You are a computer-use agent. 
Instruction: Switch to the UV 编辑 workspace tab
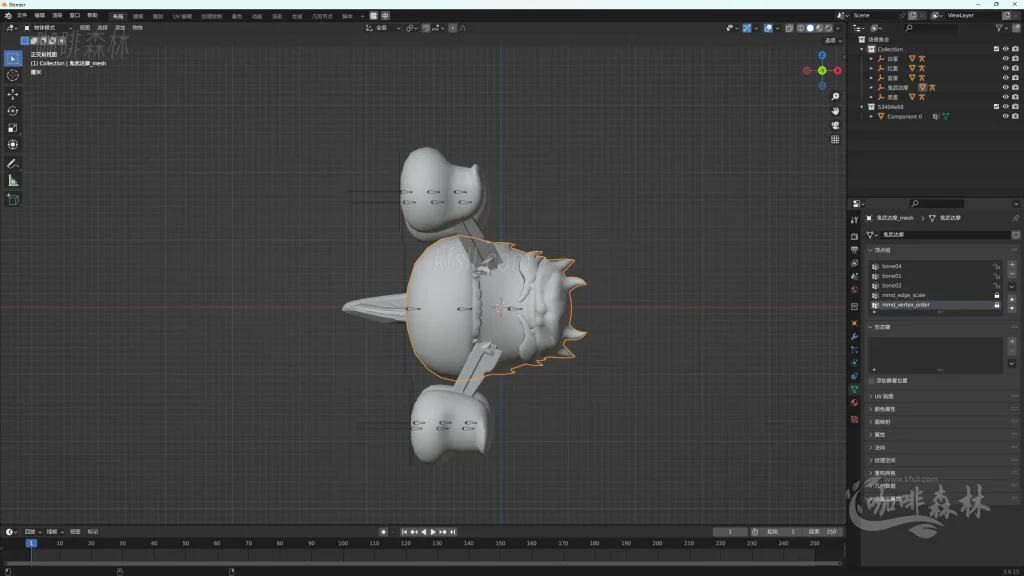[x=183, y=16]
